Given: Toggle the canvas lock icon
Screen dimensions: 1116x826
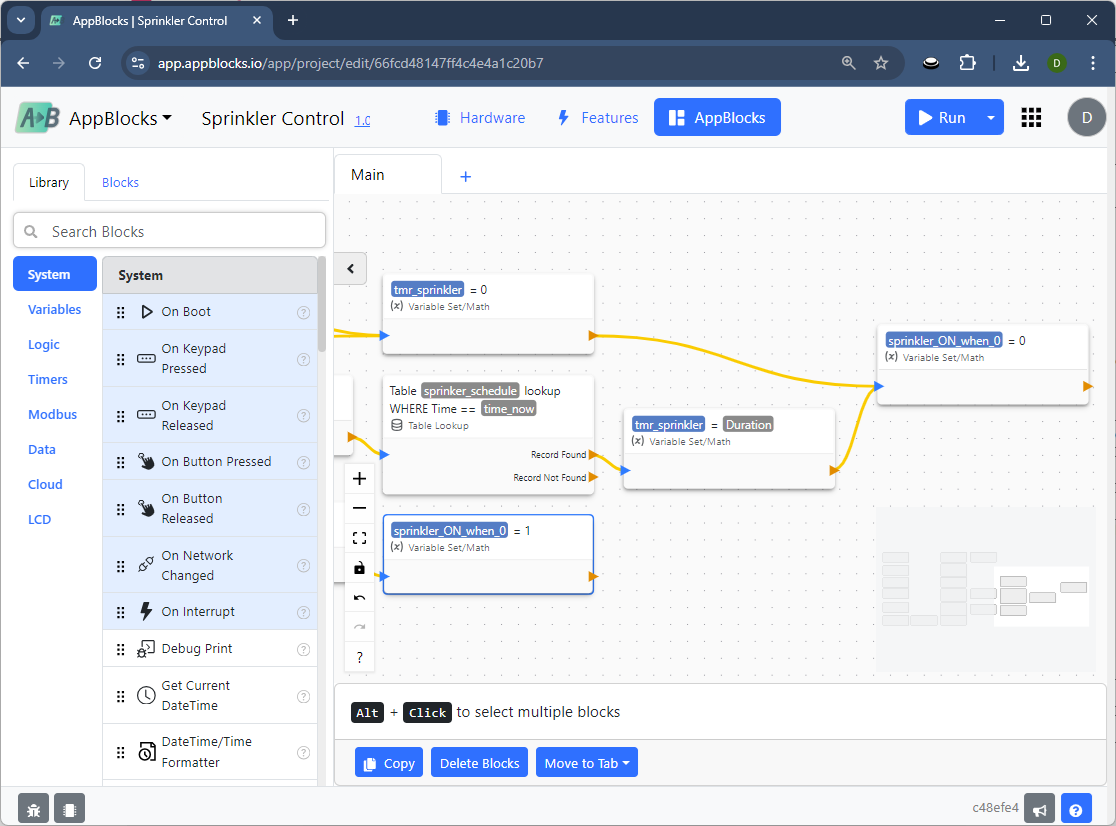Looking at the screenshot, I should (360, 568).
